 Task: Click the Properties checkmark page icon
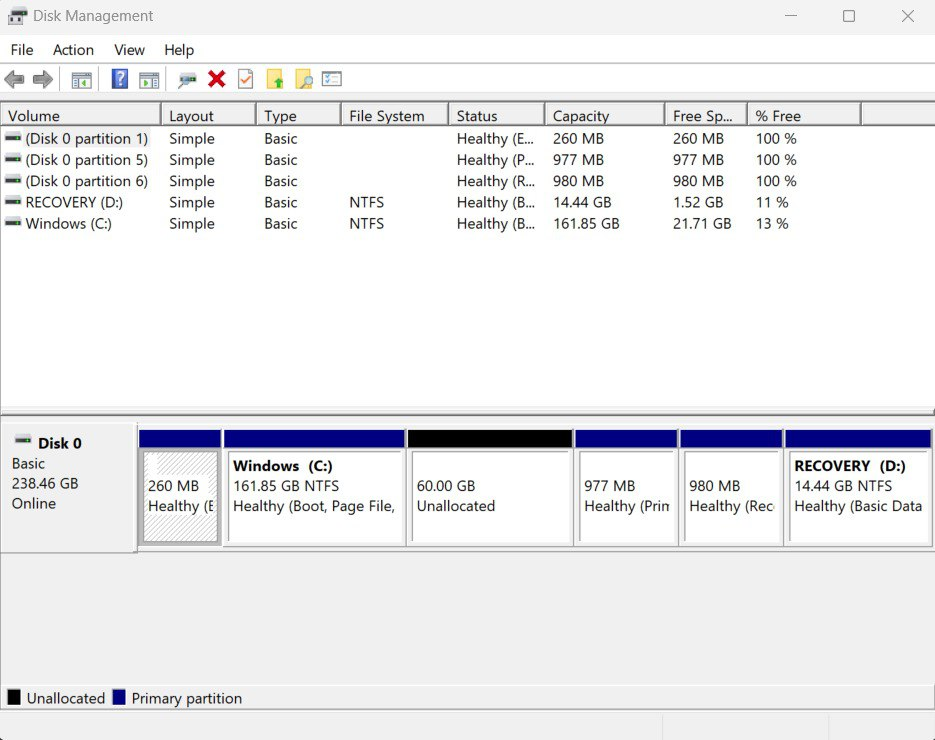(x=245, y=80)
